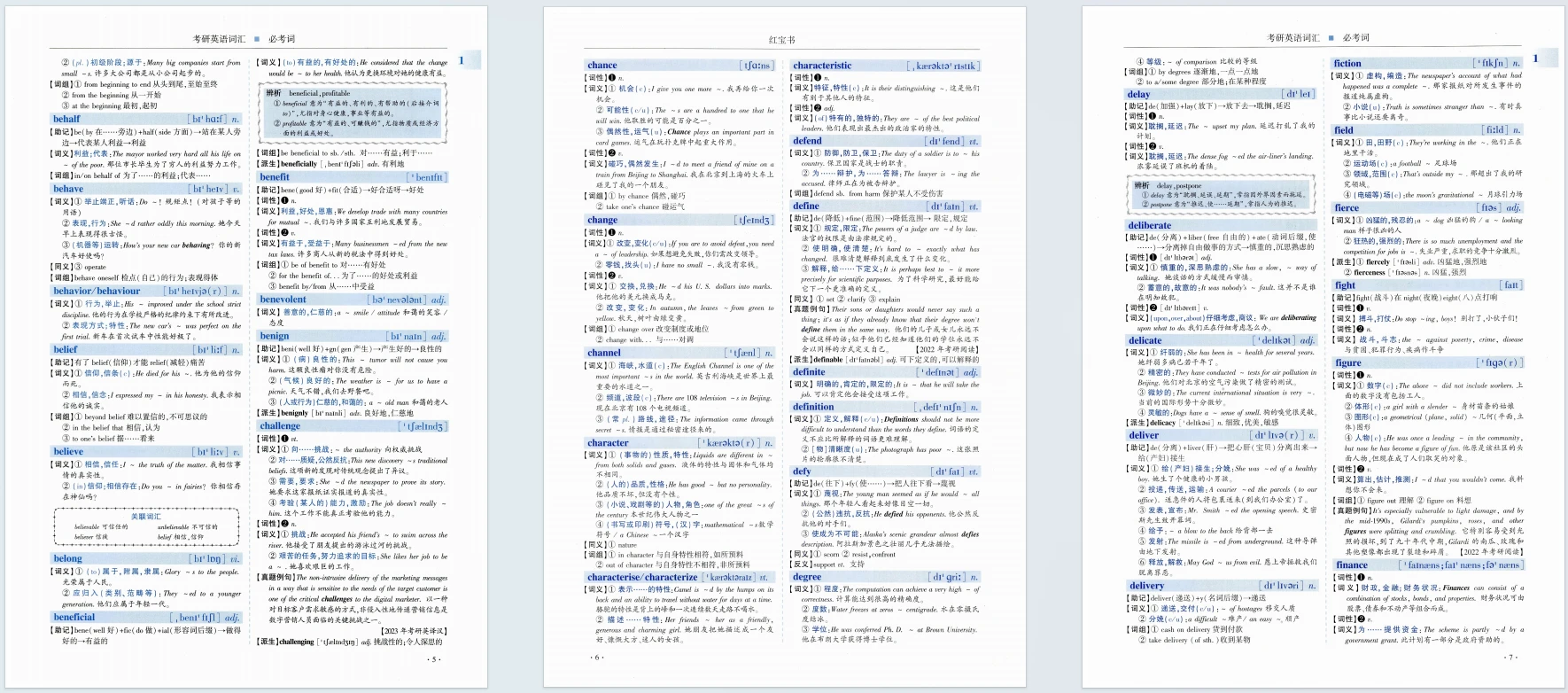Select the headword 'field'
Viewport: 1568px width, 693px height.
click(1344, 130)
